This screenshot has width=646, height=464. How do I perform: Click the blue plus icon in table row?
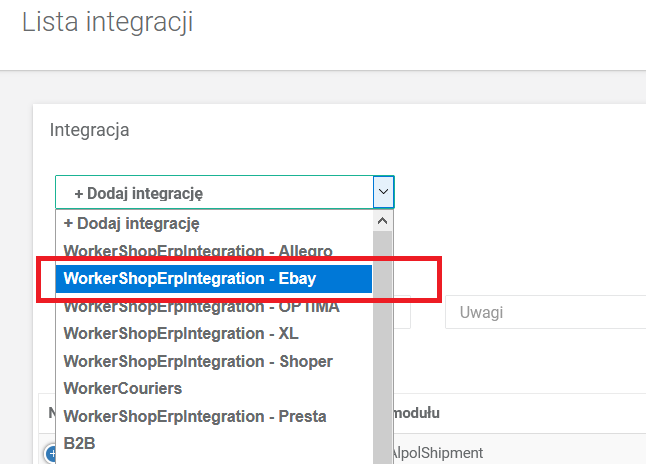click(x=50, y=454)
